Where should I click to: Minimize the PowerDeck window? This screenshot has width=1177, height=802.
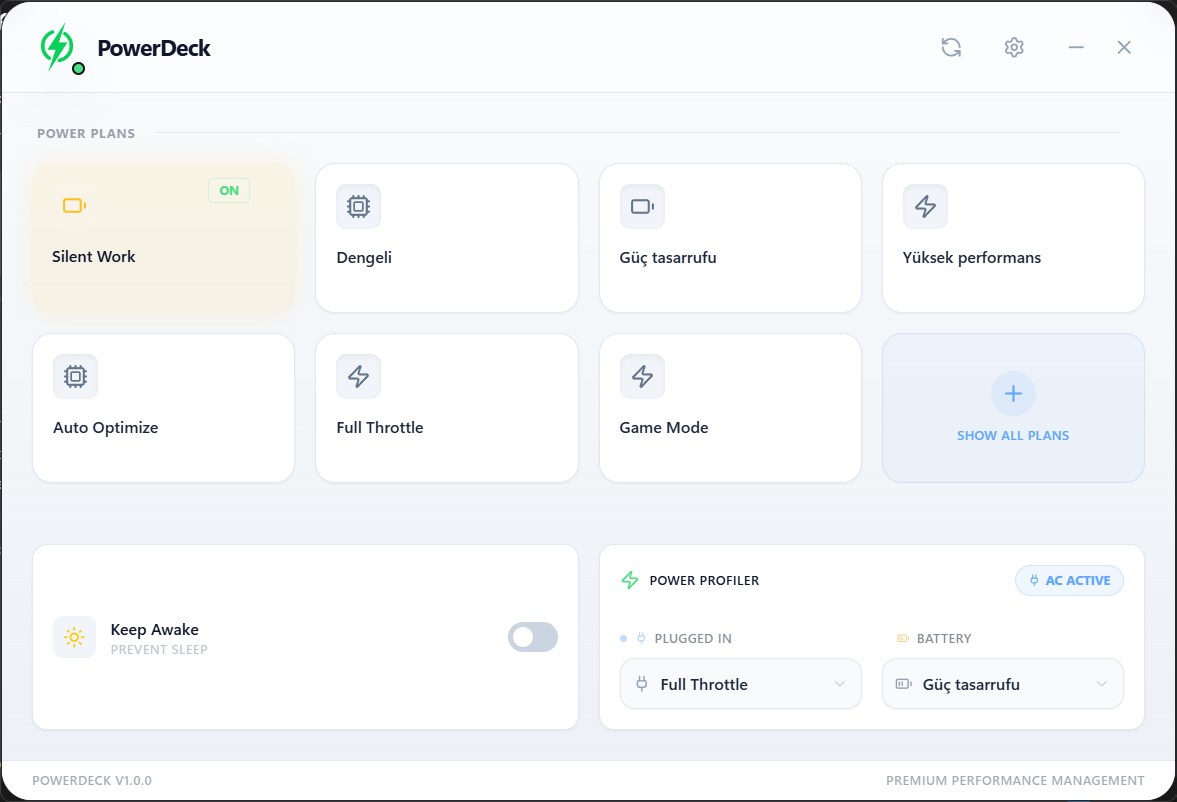click(x=1076, y=47)
